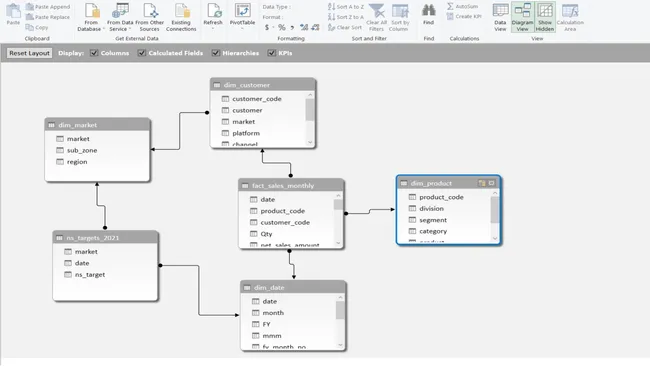Switch to Data View
The image size is (650, 366).
[500, 17]
